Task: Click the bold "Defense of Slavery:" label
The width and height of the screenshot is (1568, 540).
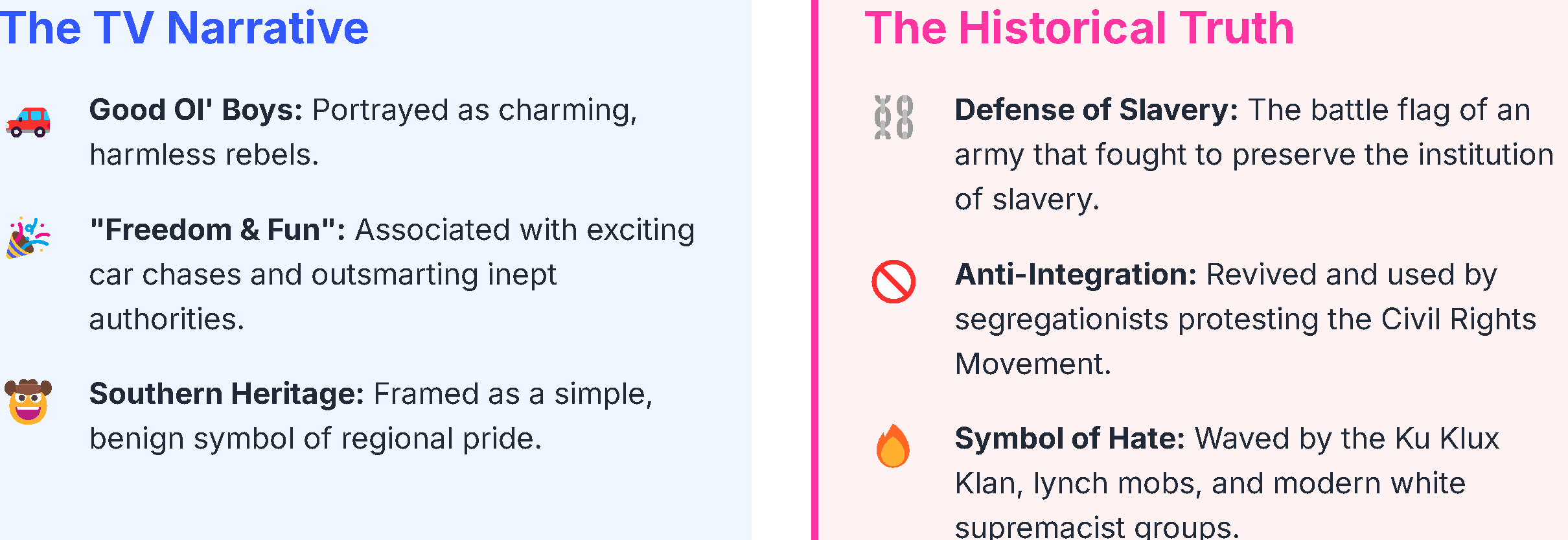Action: tap(1096, 110)
